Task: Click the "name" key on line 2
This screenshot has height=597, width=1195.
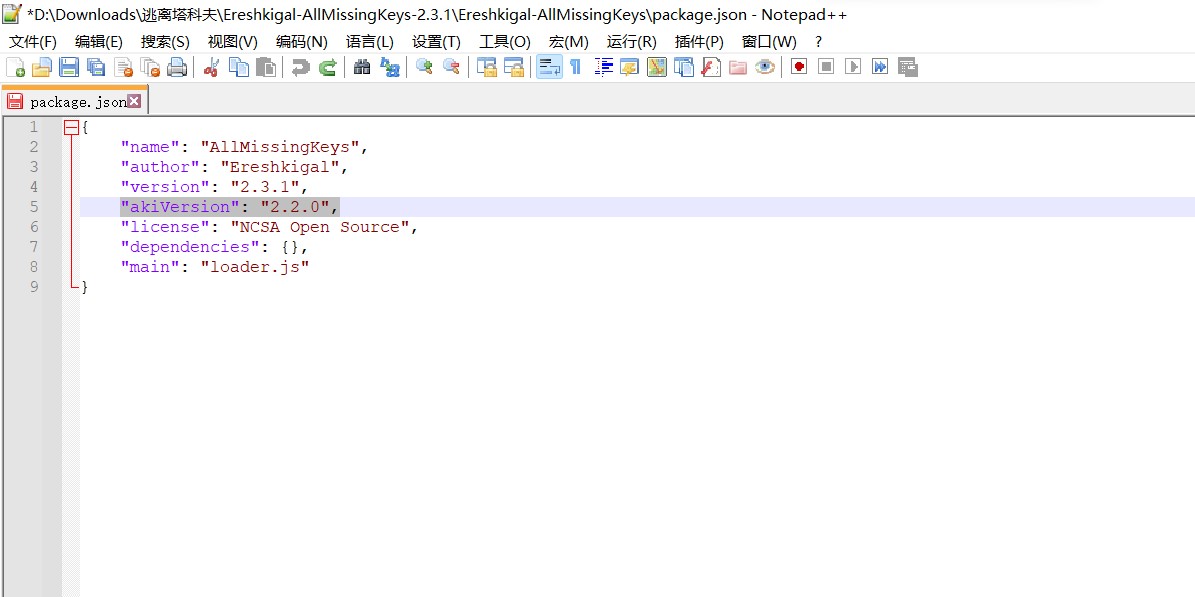Action: point(150,147)
